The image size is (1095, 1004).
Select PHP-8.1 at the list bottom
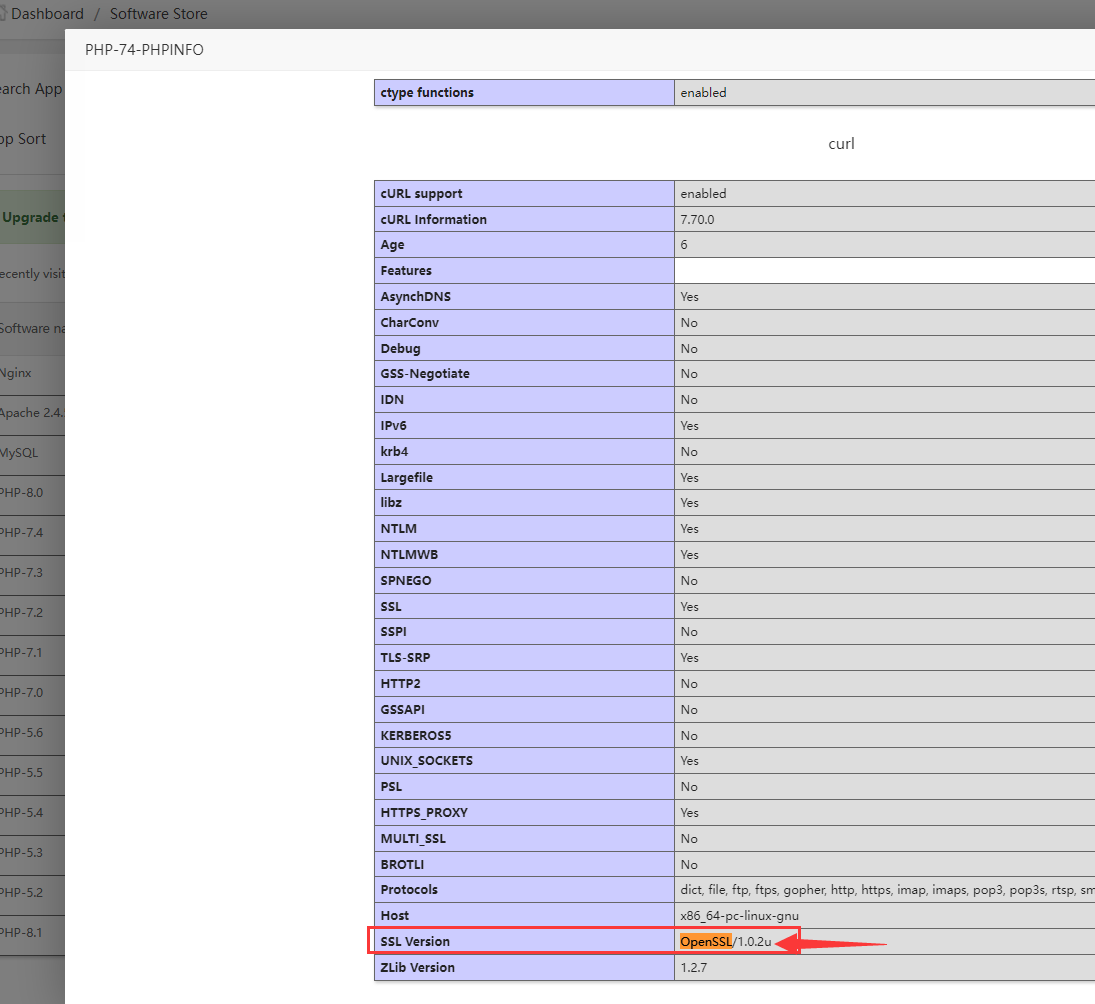(22, 933)
